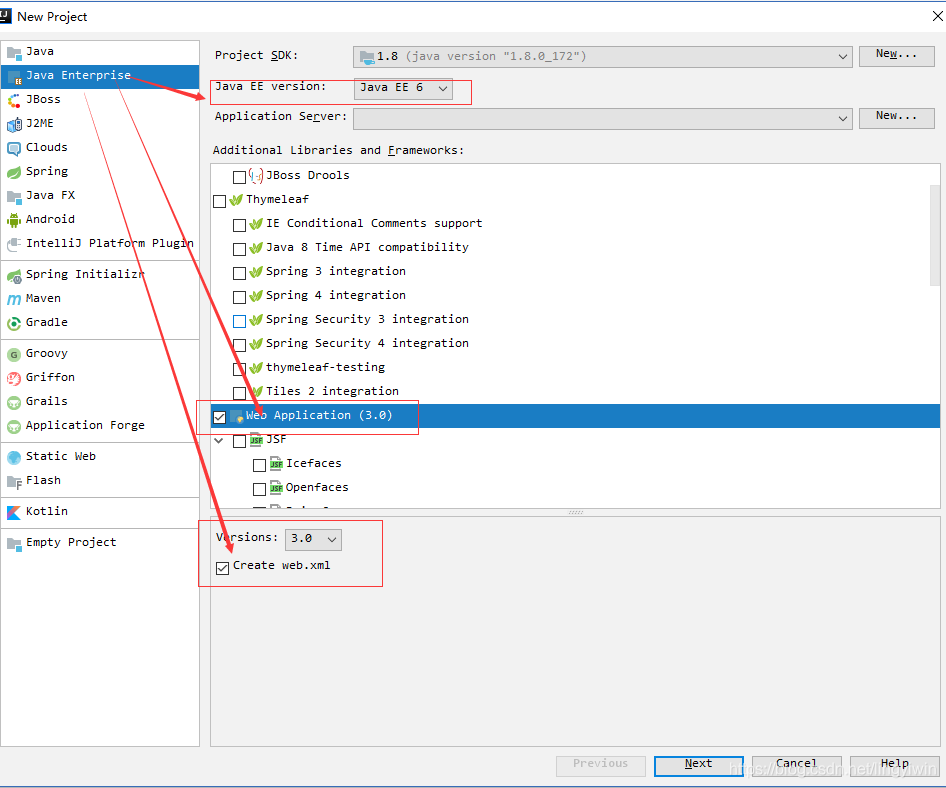Click the Previous button
The image size is (946, 788).
[600, 765]
